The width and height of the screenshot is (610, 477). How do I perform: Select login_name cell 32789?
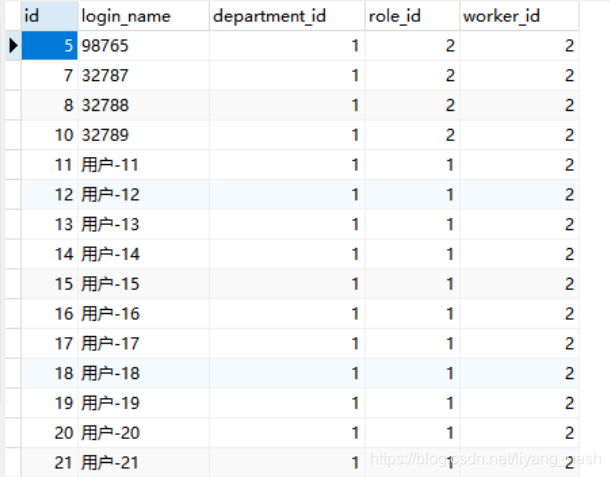[x=144, y=135]
